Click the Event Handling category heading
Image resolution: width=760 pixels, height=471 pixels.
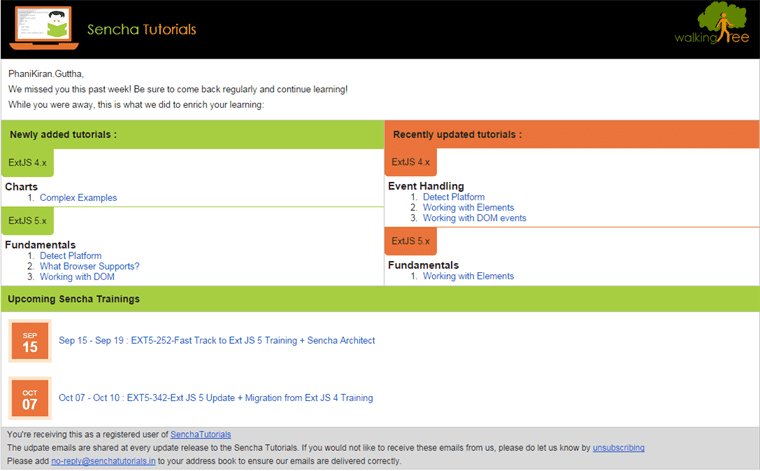[426, 186]
